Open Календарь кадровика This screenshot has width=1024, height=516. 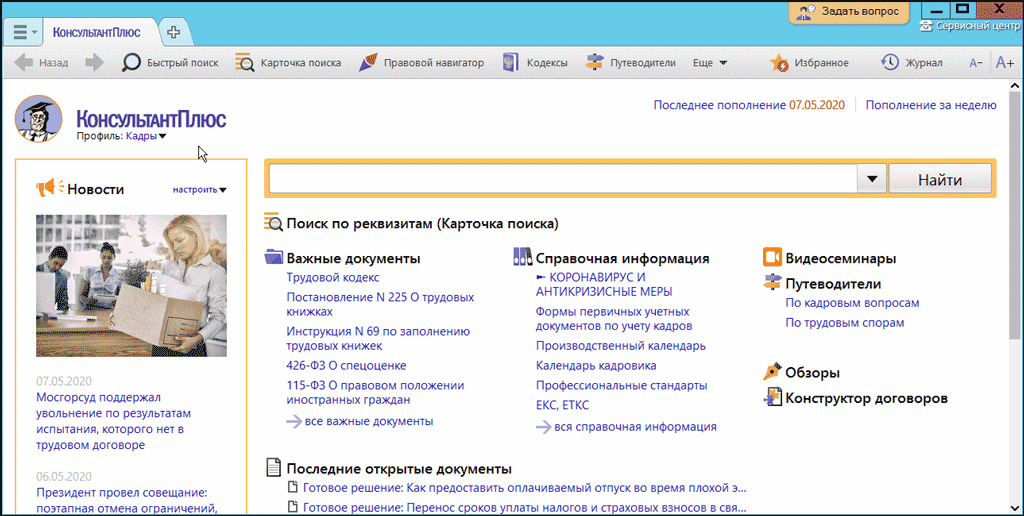pyautogui.click(x=596, y=366)
